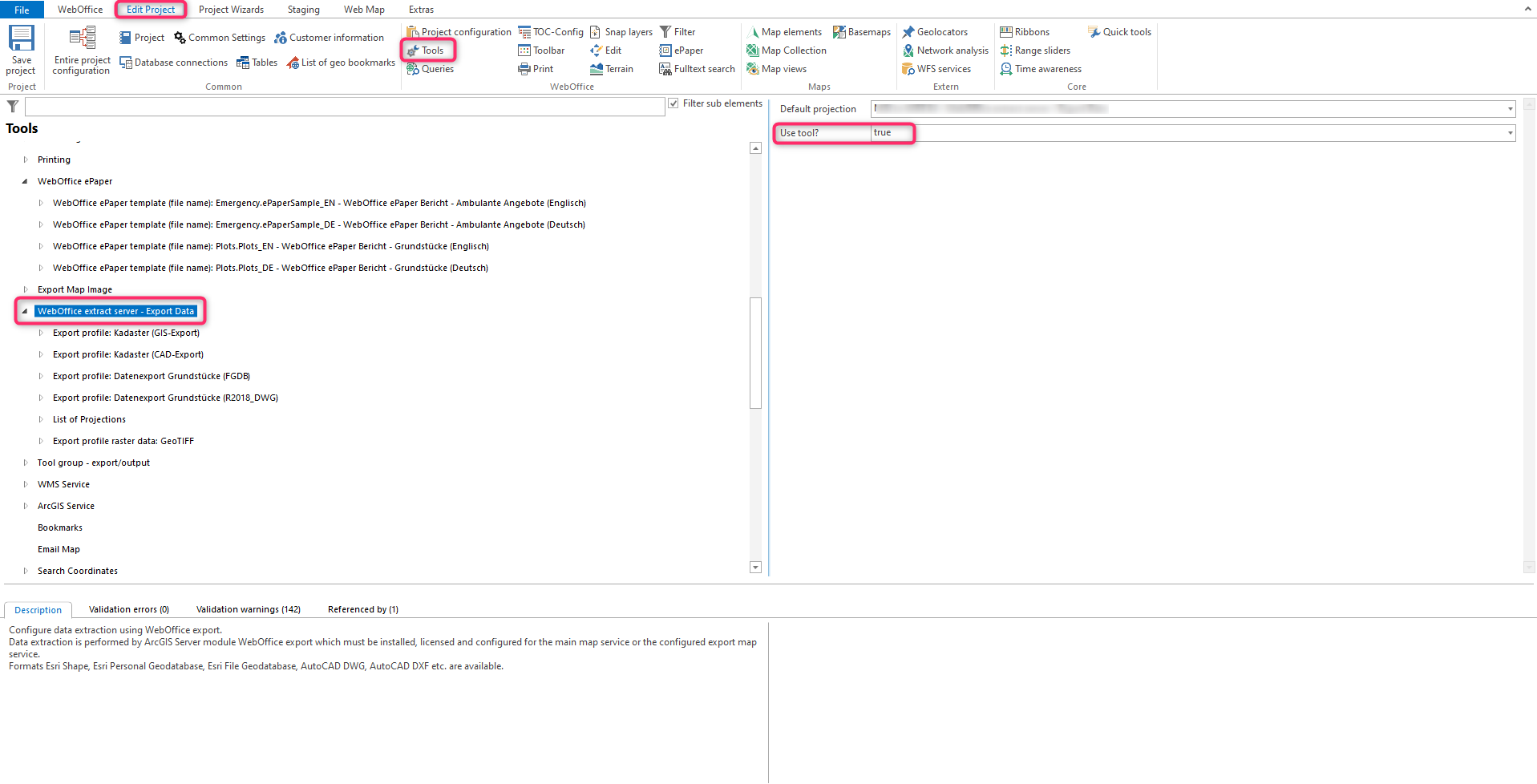
Task: Open Network analysis settings
Action: pyautogui.click(x=945, y=51)
